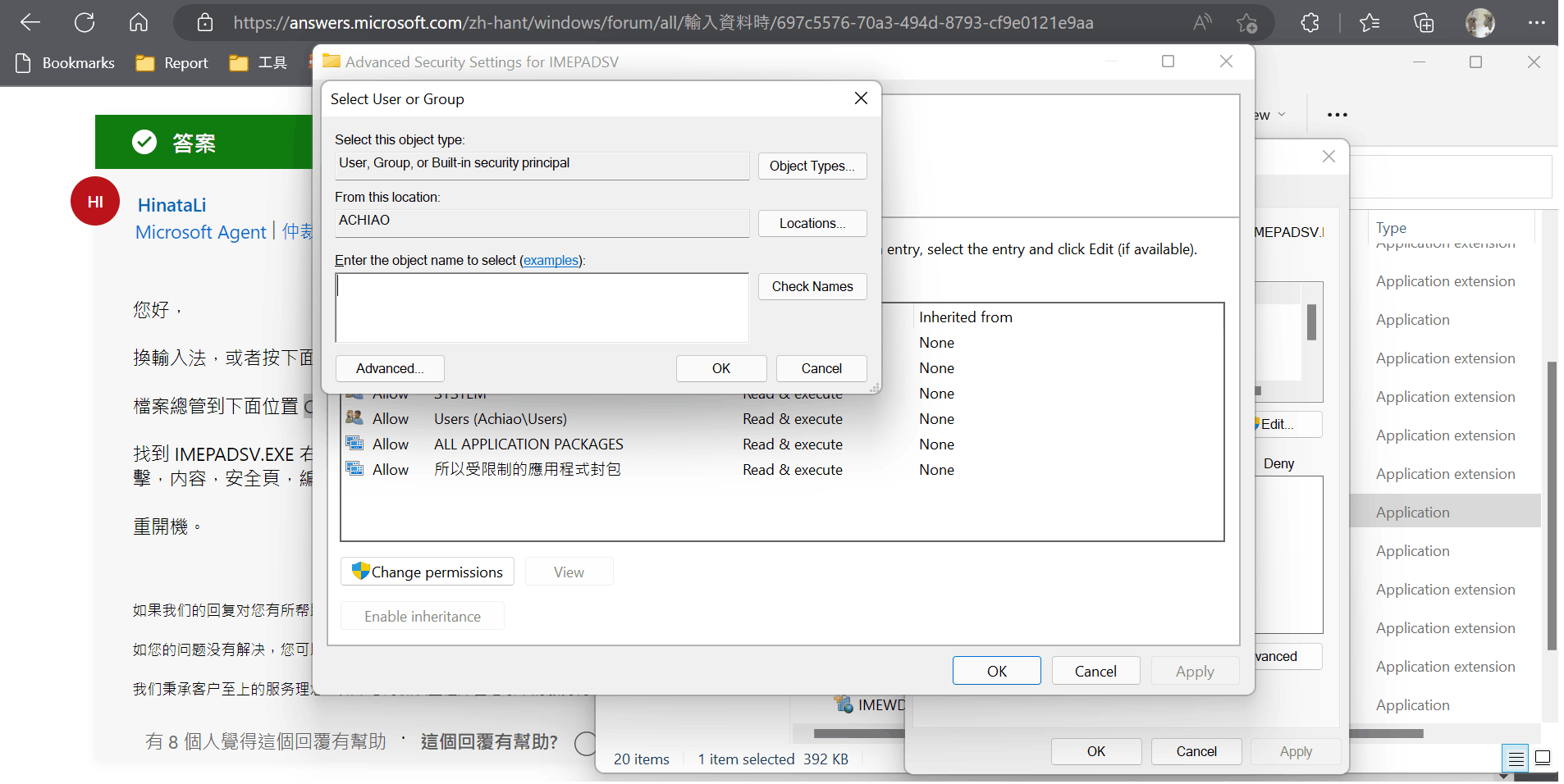
Task: Switch Explorer to details view icon
Action: coord(1516,759)
